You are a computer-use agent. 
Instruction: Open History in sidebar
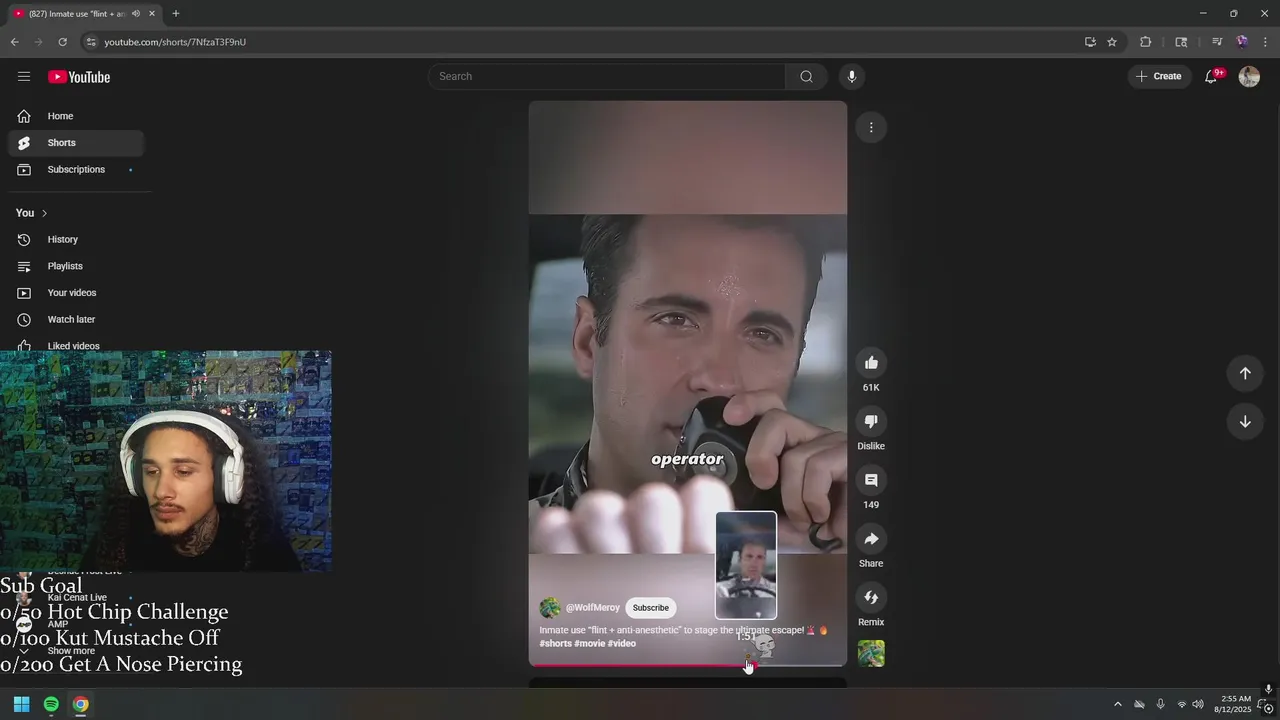(76, 240)
